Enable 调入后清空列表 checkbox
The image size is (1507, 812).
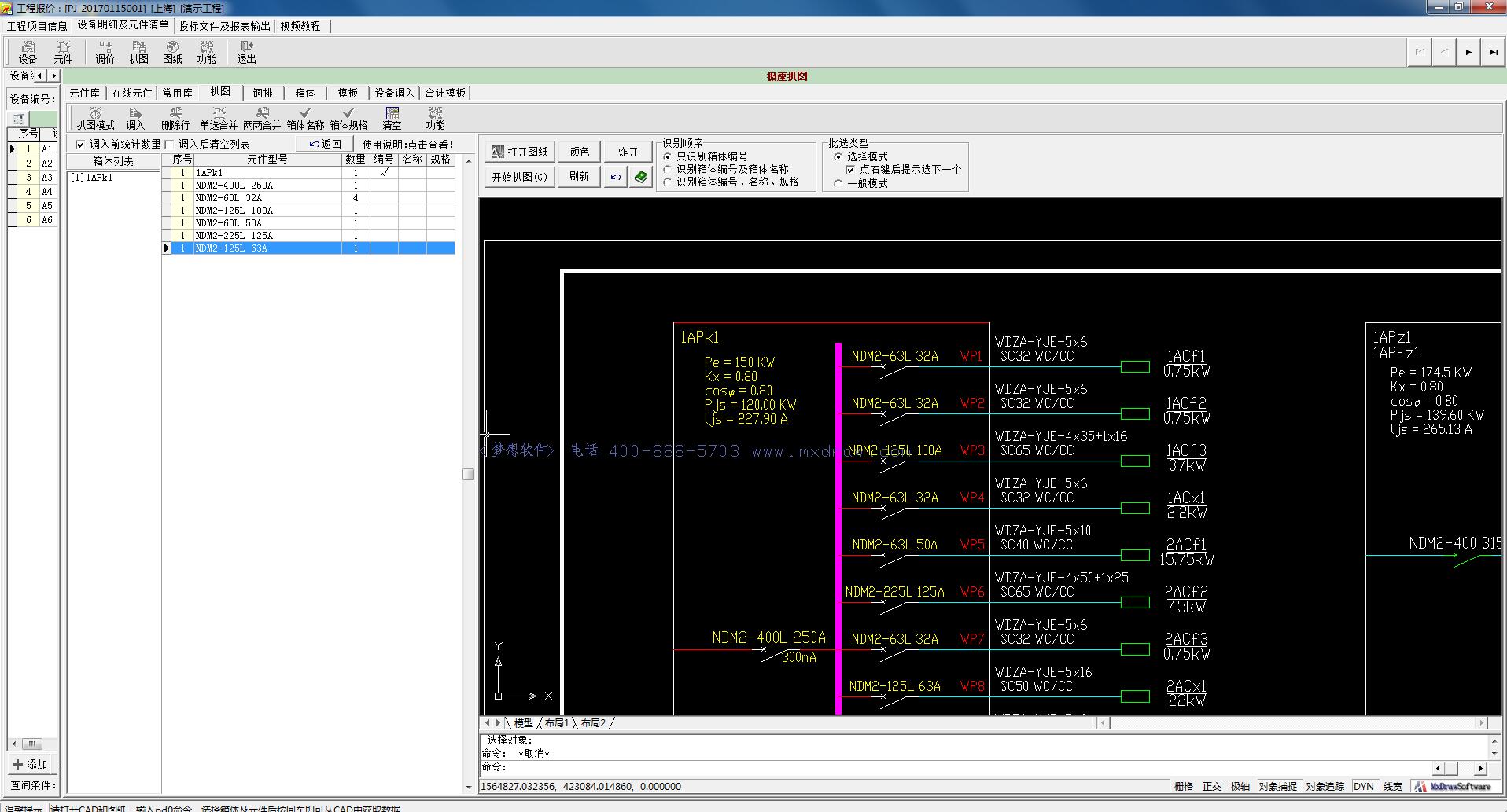coord(170,145)
